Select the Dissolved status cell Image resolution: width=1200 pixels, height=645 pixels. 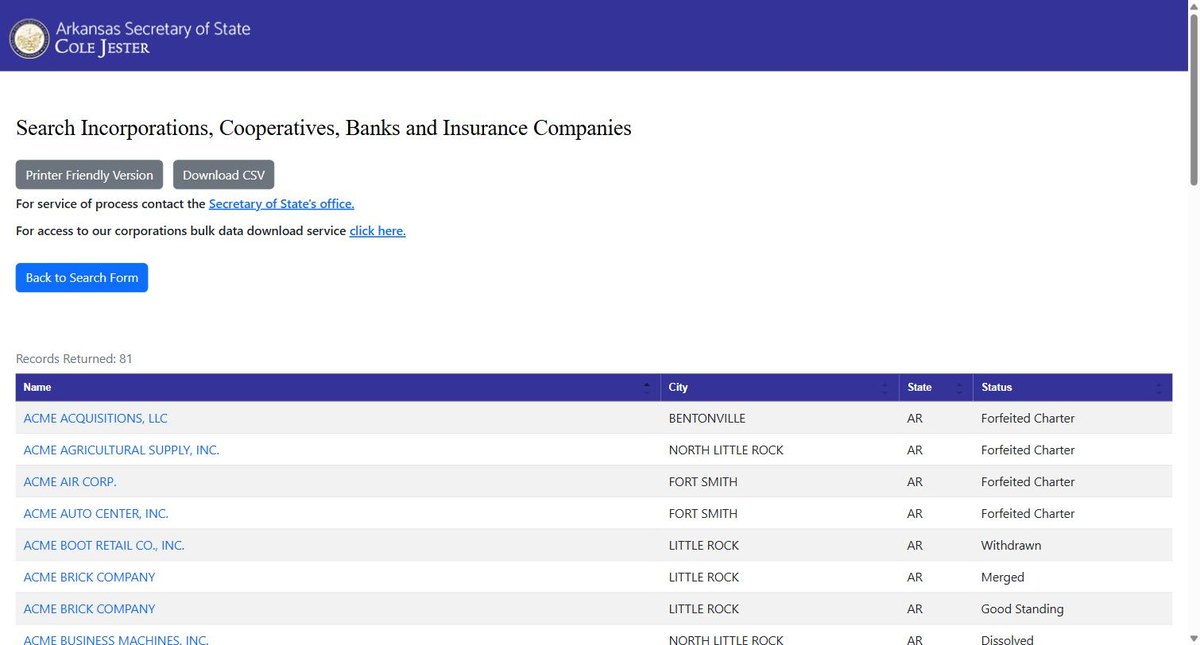pos(1073,636)
